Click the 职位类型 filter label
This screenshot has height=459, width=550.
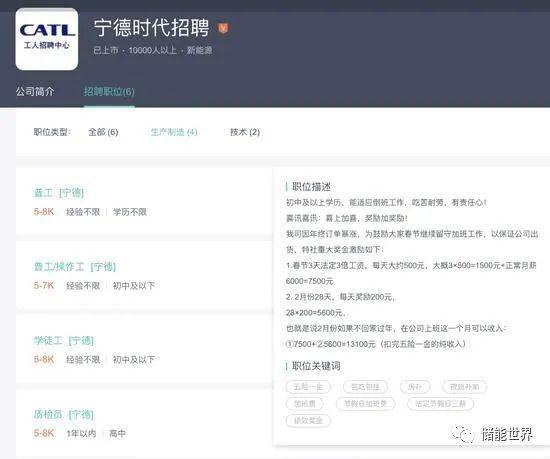tap(52, 132)
